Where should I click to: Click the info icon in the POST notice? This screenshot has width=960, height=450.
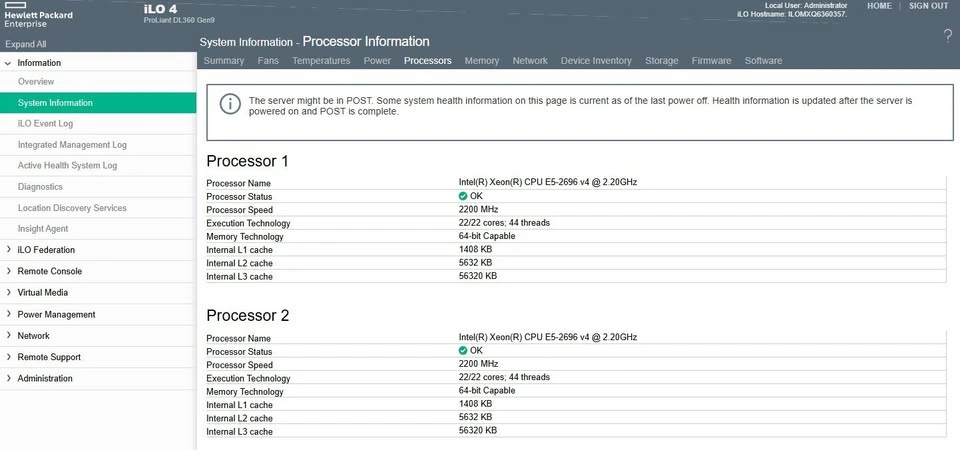click(x=230, y=104)
